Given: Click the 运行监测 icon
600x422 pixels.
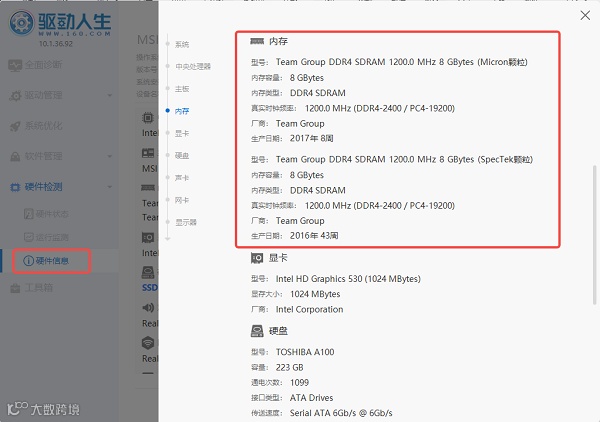Looking at the screenshot, I should point(29,237).
